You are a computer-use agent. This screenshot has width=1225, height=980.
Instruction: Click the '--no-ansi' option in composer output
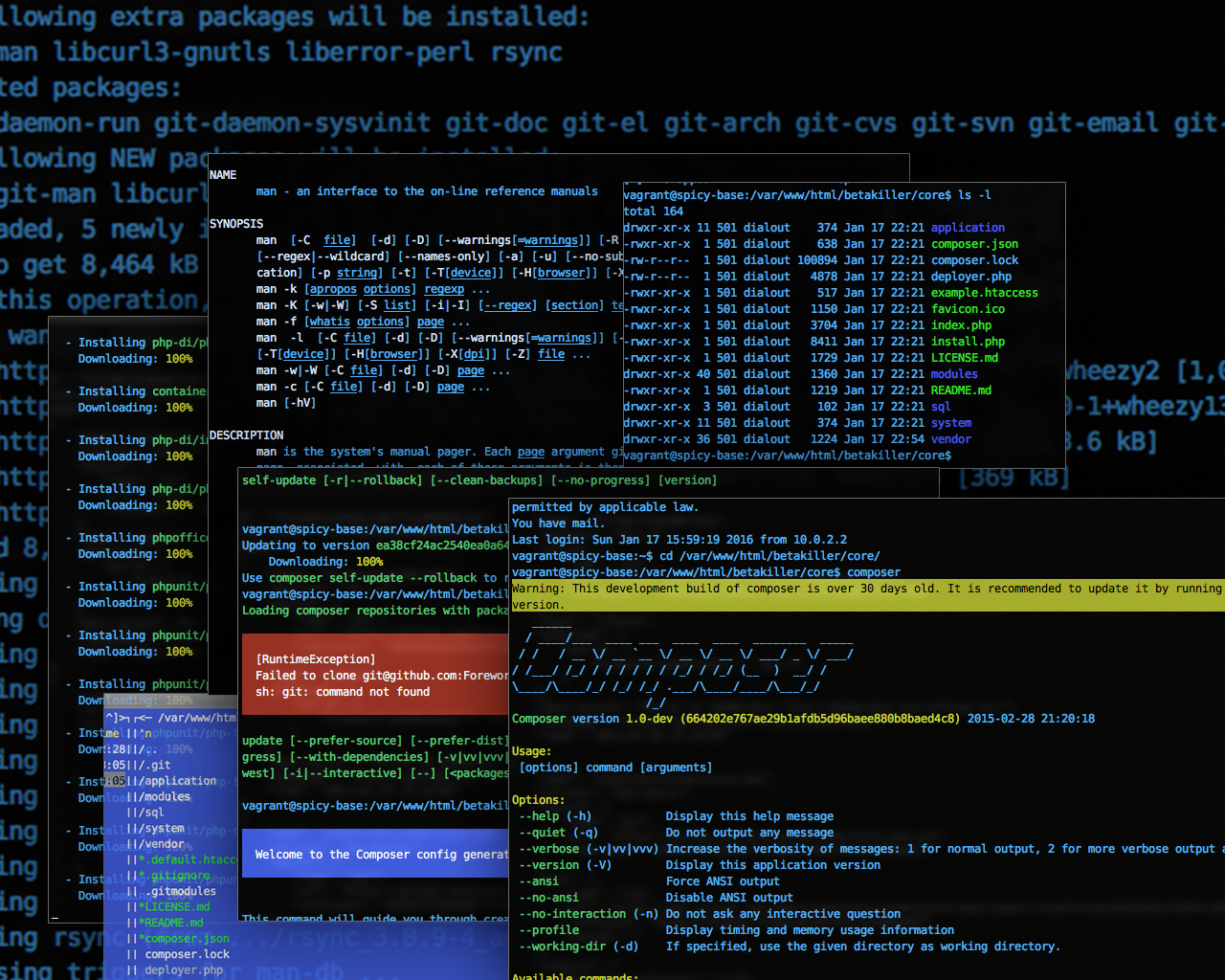548,898
